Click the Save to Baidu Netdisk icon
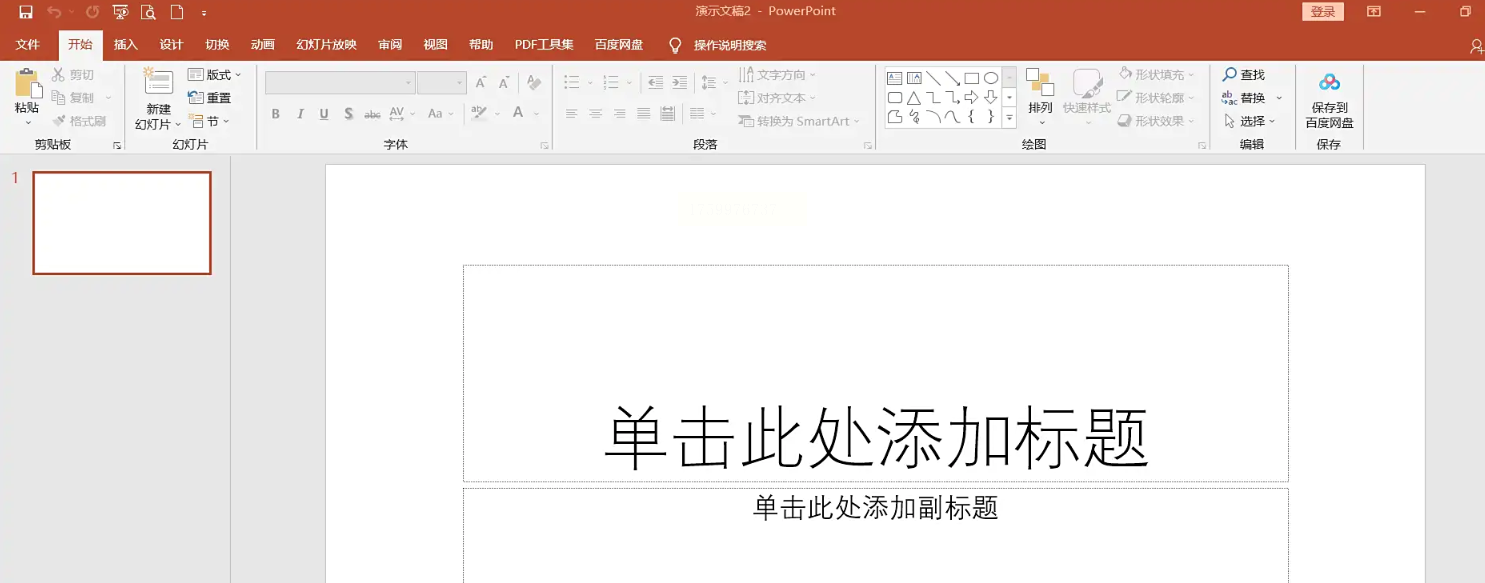This screenshot has width=1485, height=583. (x=1329, y=82)
